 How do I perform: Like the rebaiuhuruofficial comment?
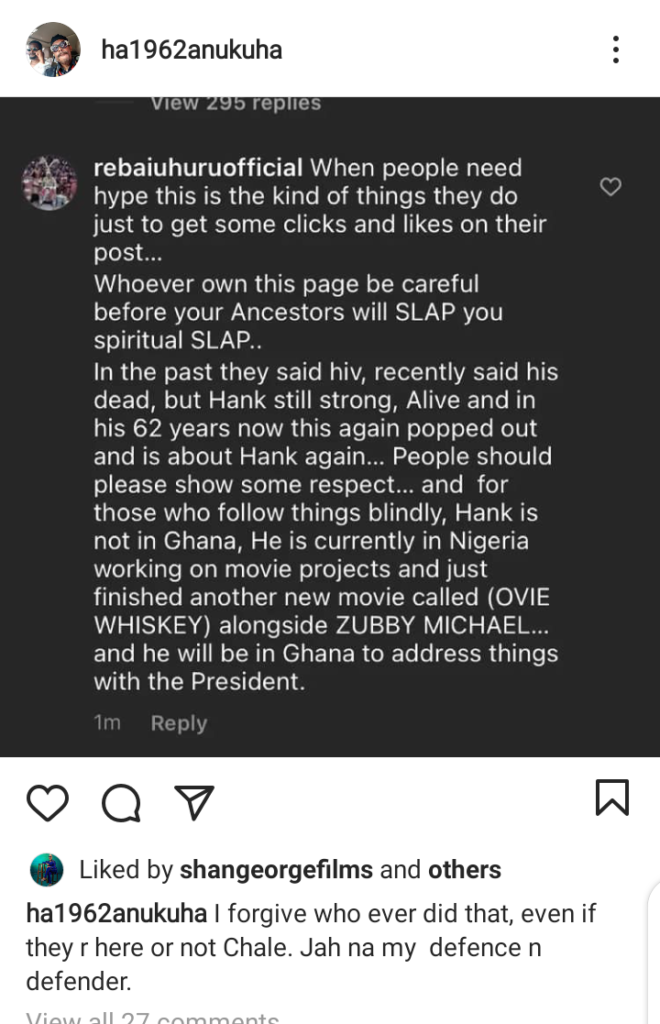[610, 187]
